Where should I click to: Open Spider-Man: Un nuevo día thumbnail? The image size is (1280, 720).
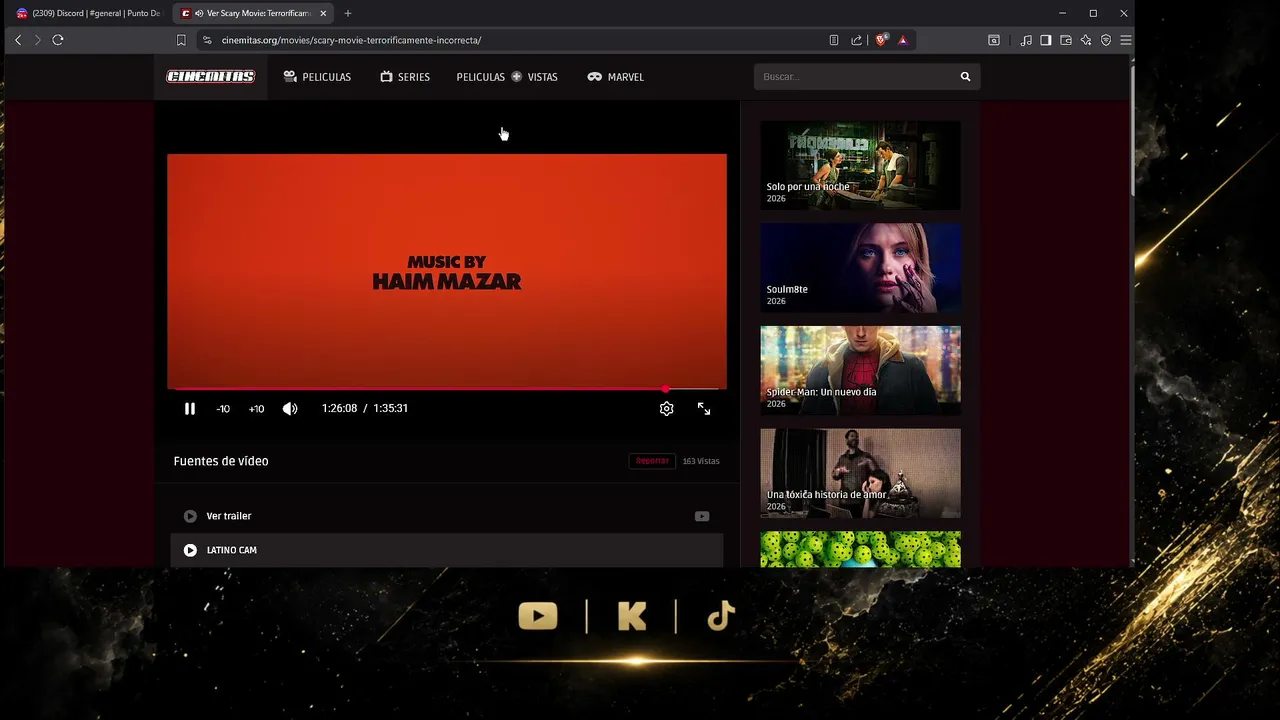click(x=860, y=371)
